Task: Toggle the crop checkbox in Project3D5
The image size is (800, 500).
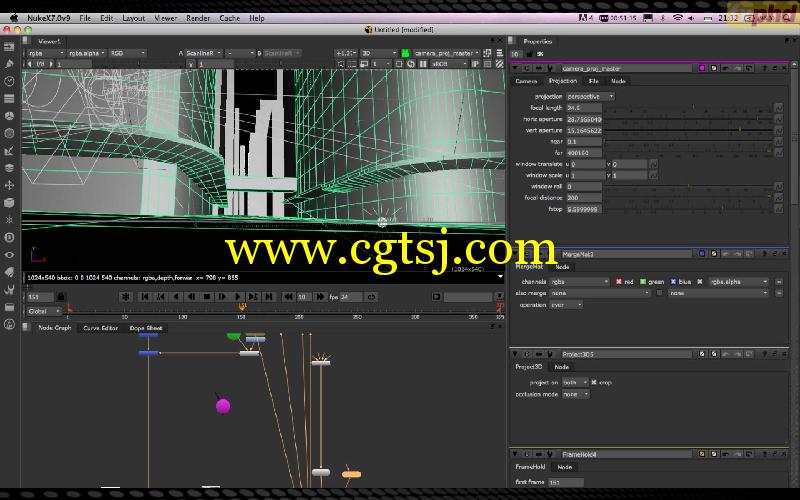Action: [x=594, y=382]
